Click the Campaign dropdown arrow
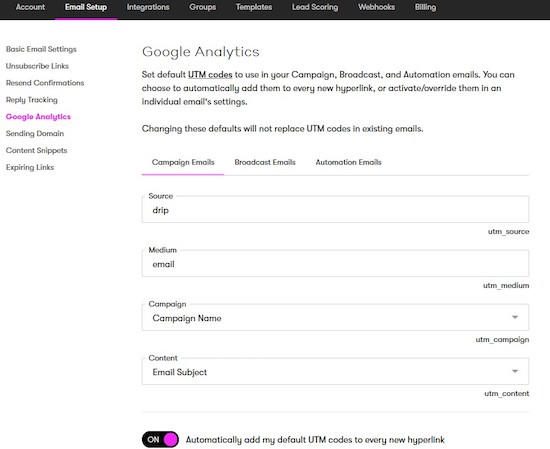Screen dimensions: 550x449 [515, 317]
